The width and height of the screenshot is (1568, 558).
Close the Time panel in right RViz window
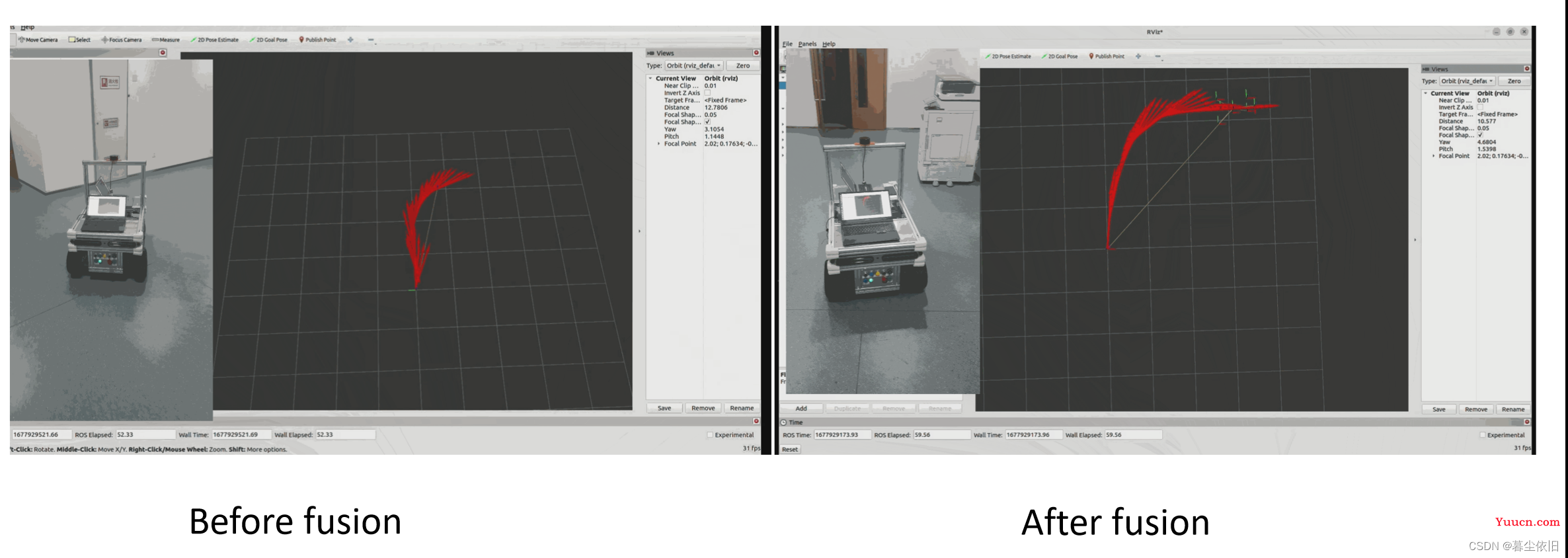1527,422
